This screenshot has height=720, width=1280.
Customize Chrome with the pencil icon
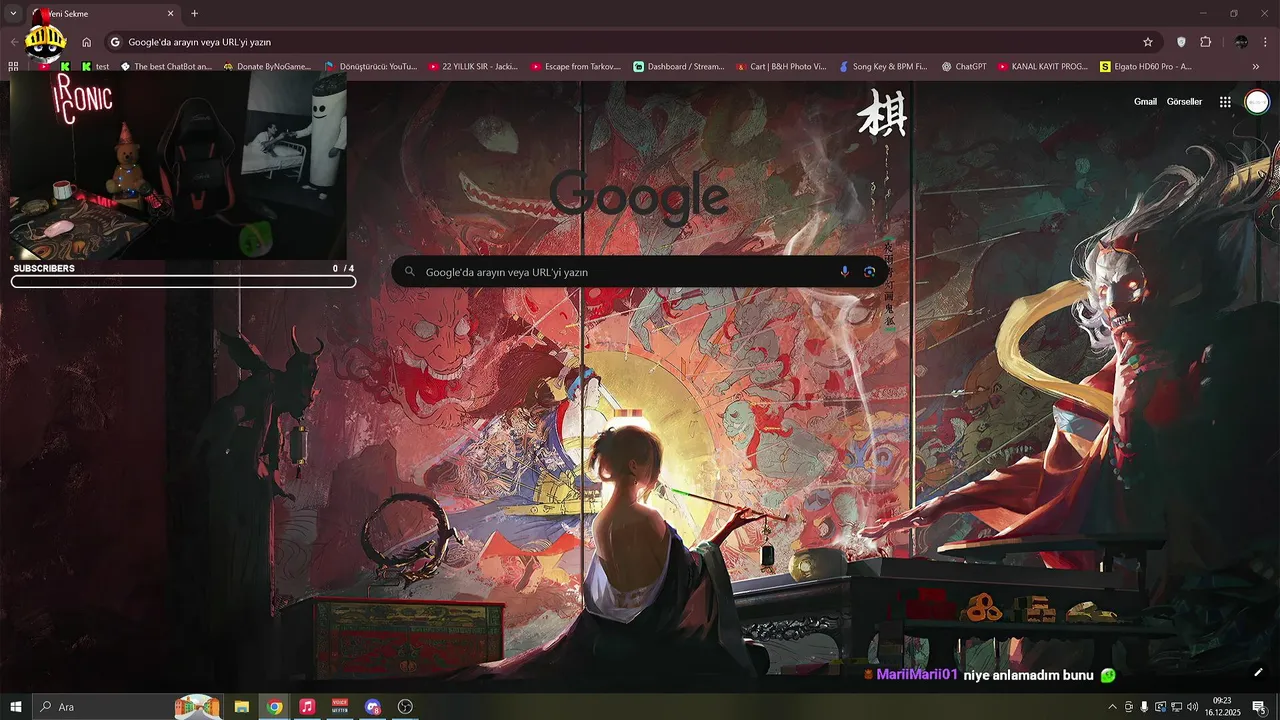click(x=1258, y=672)
